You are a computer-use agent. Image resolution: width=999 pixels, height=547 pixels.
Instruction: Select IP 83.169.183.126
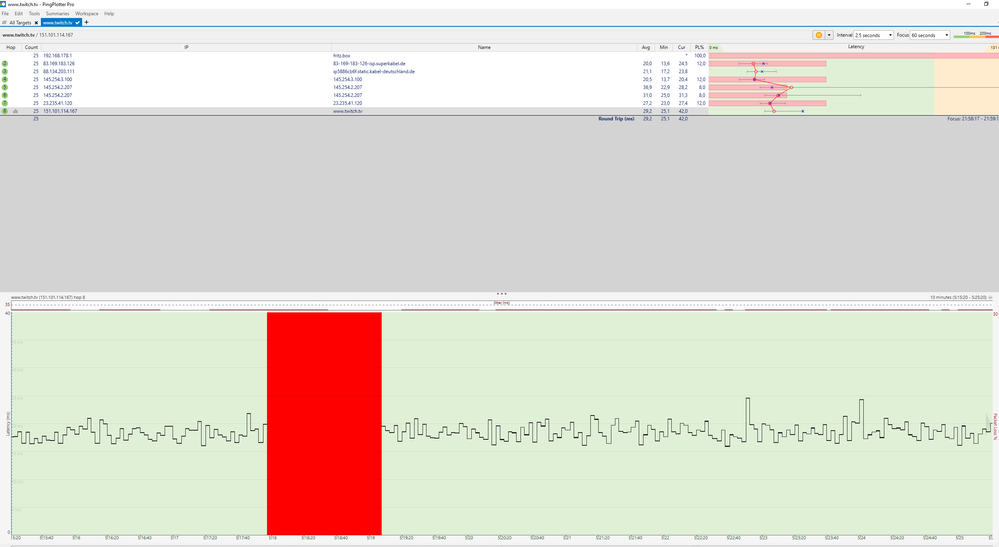[x=59, y=64]
